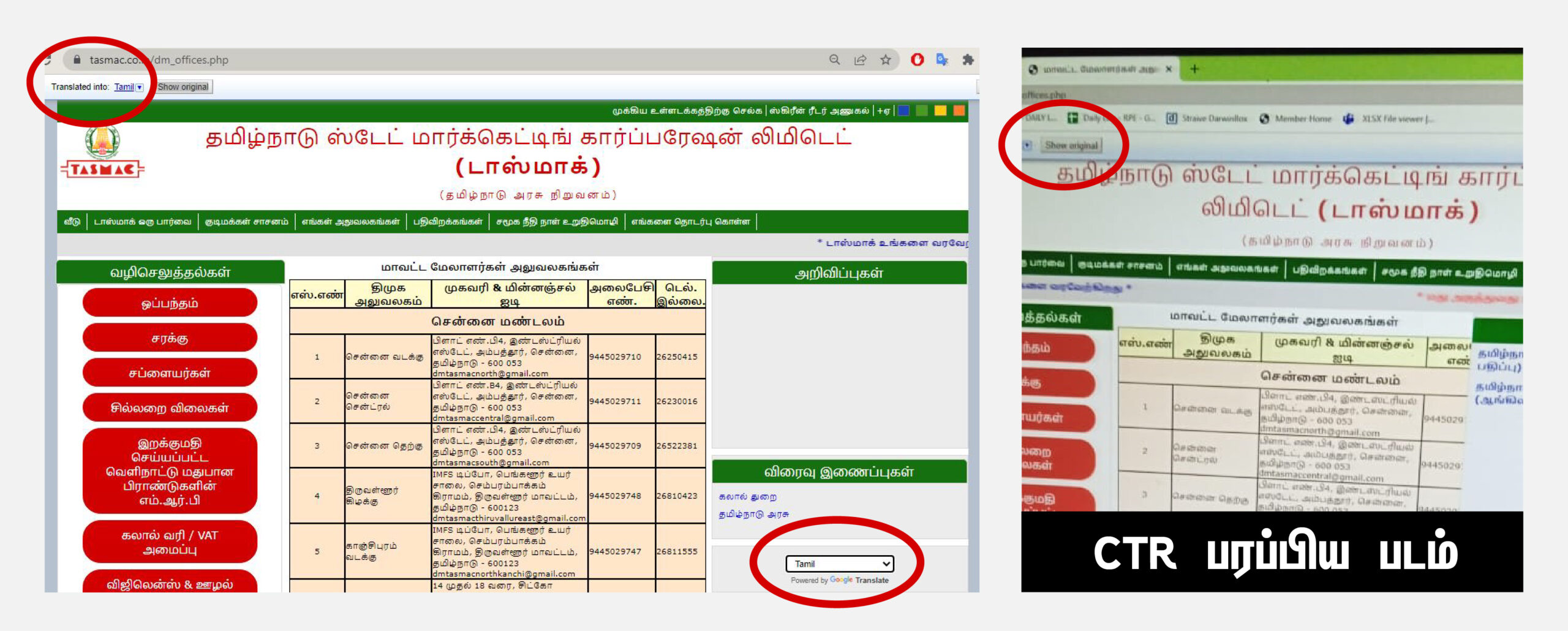Click the translate dropdown arrow in CTR photo

point(1027,145)
